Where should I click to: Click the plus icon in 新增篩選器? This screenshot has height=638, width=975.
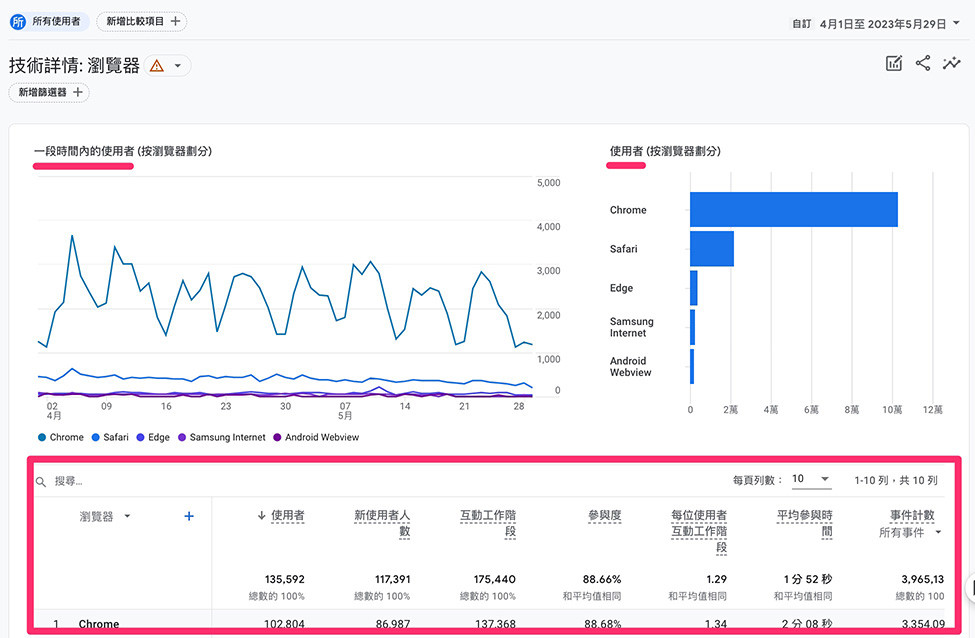coord(78,92)
